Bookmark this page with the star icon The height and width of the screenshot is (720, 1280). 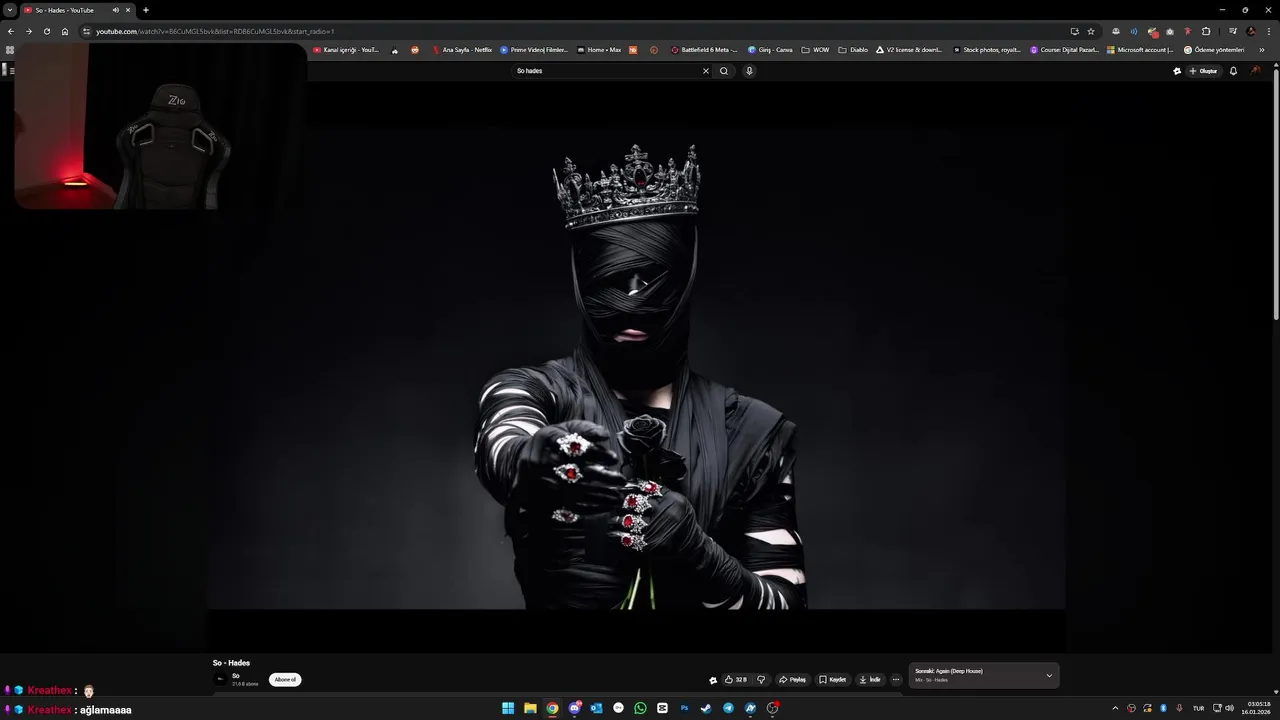pos(1091,31)
